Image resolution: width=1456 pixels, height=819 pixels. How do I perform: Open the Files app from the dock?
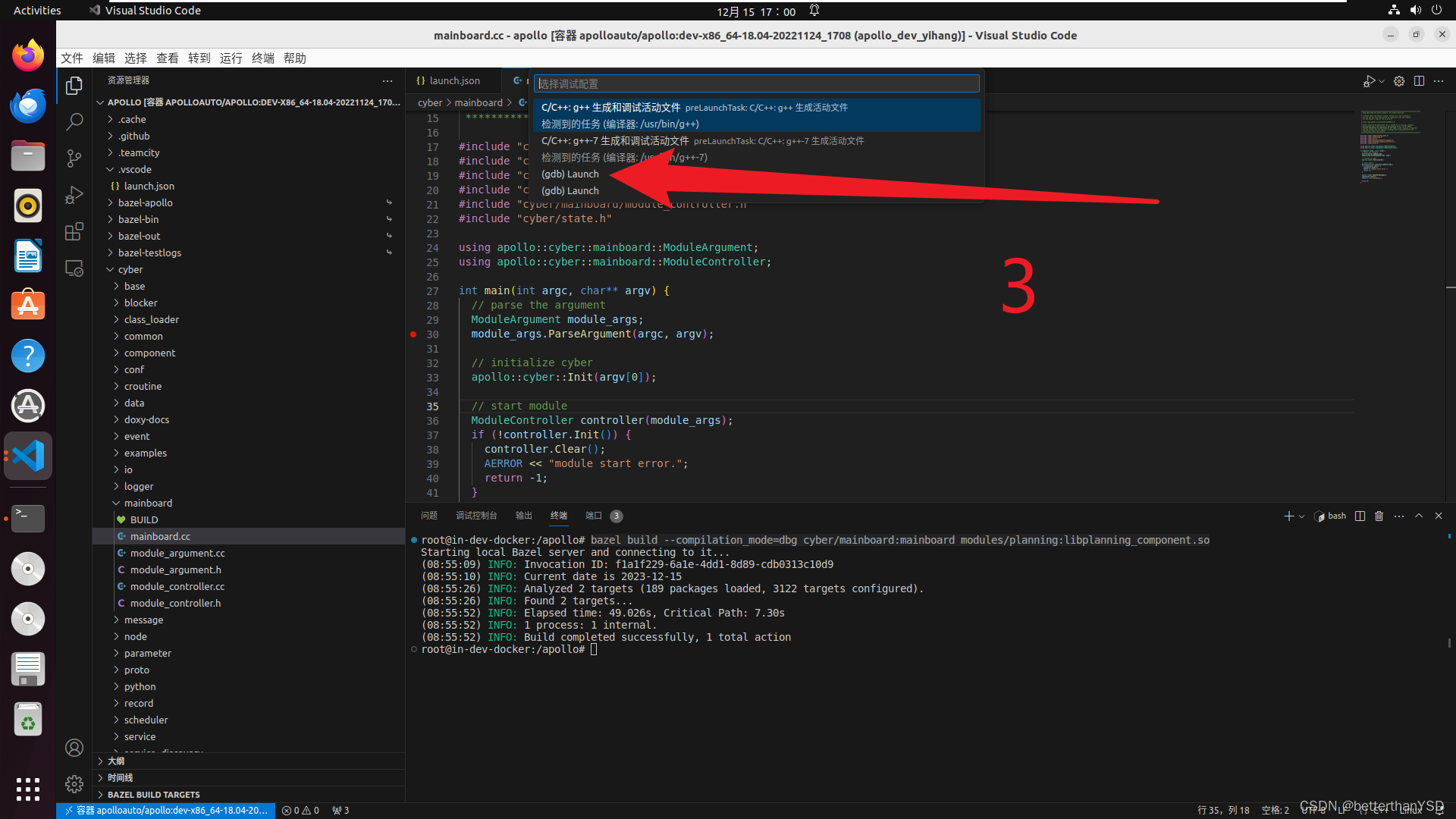tap(28, 155)
